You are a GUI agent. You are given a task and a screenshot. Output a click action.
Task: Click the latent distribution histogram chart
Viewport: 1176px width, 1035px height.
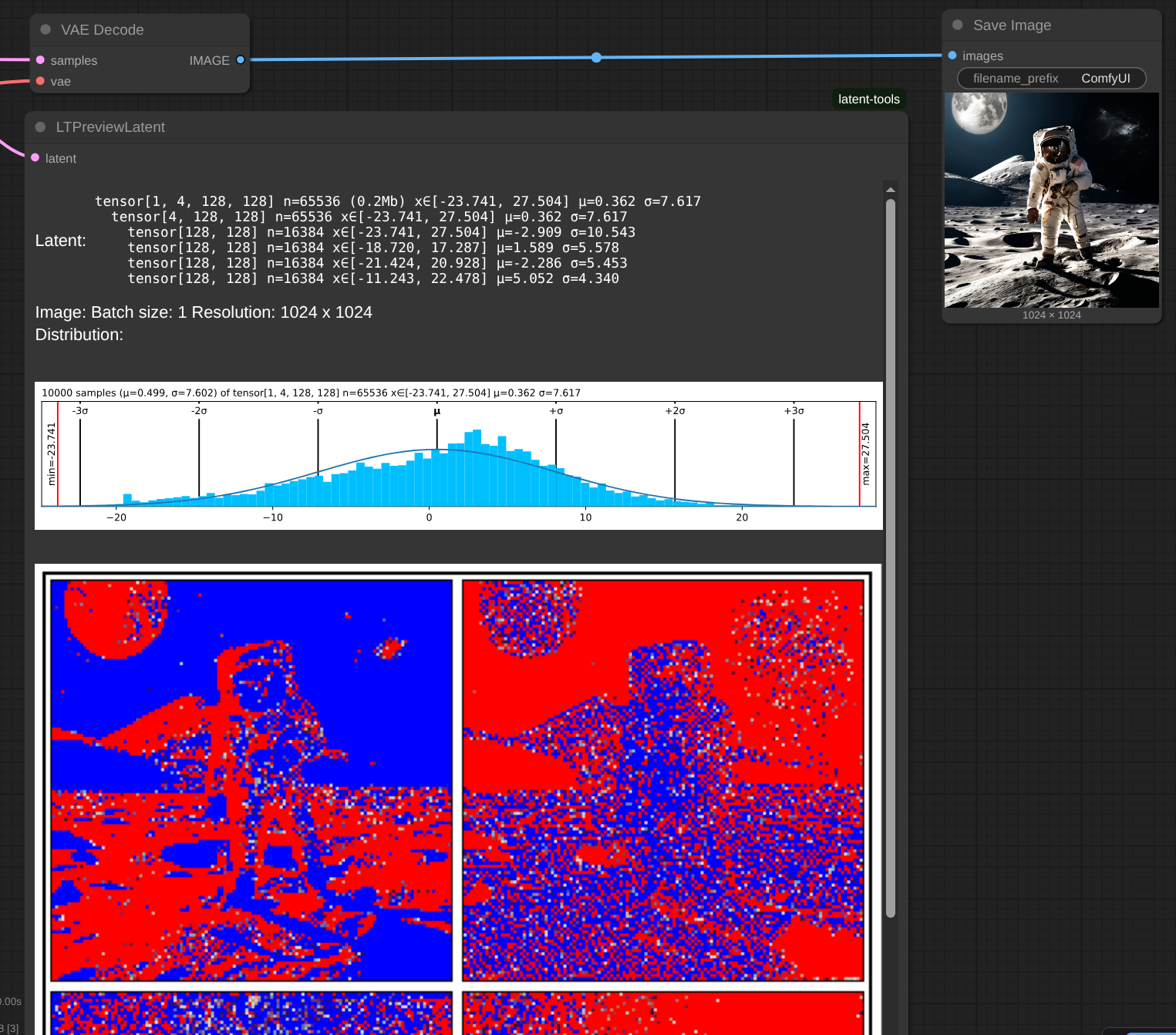[x=459, y=456]
